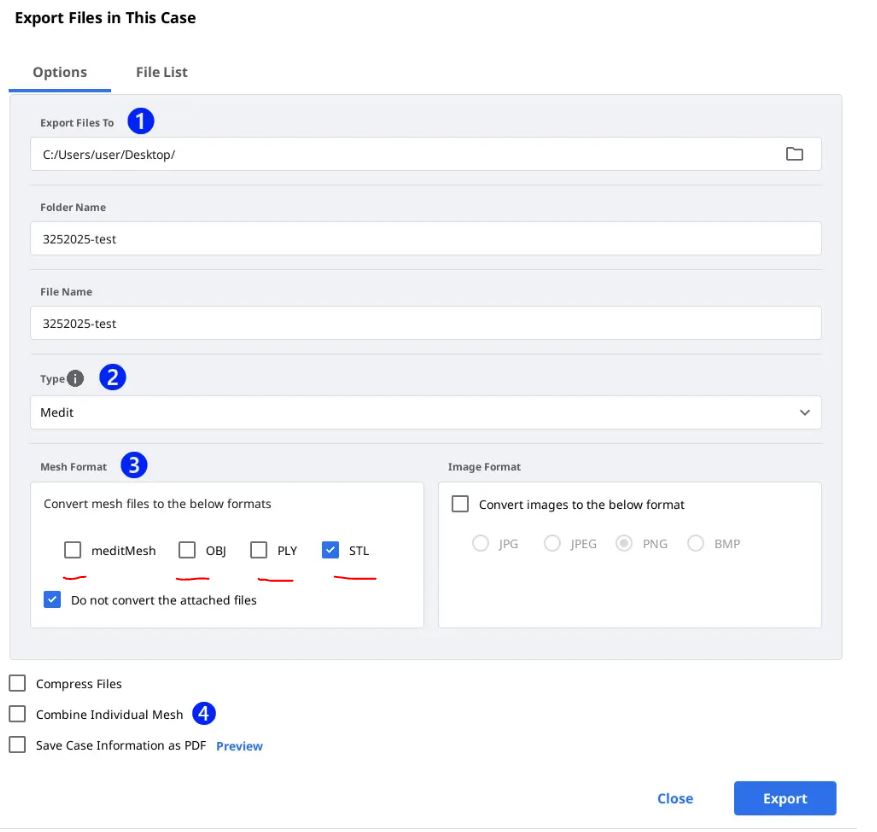Tick the PLY mesh format checkbox
Viewport: 877px width, 832px height.
259,550
